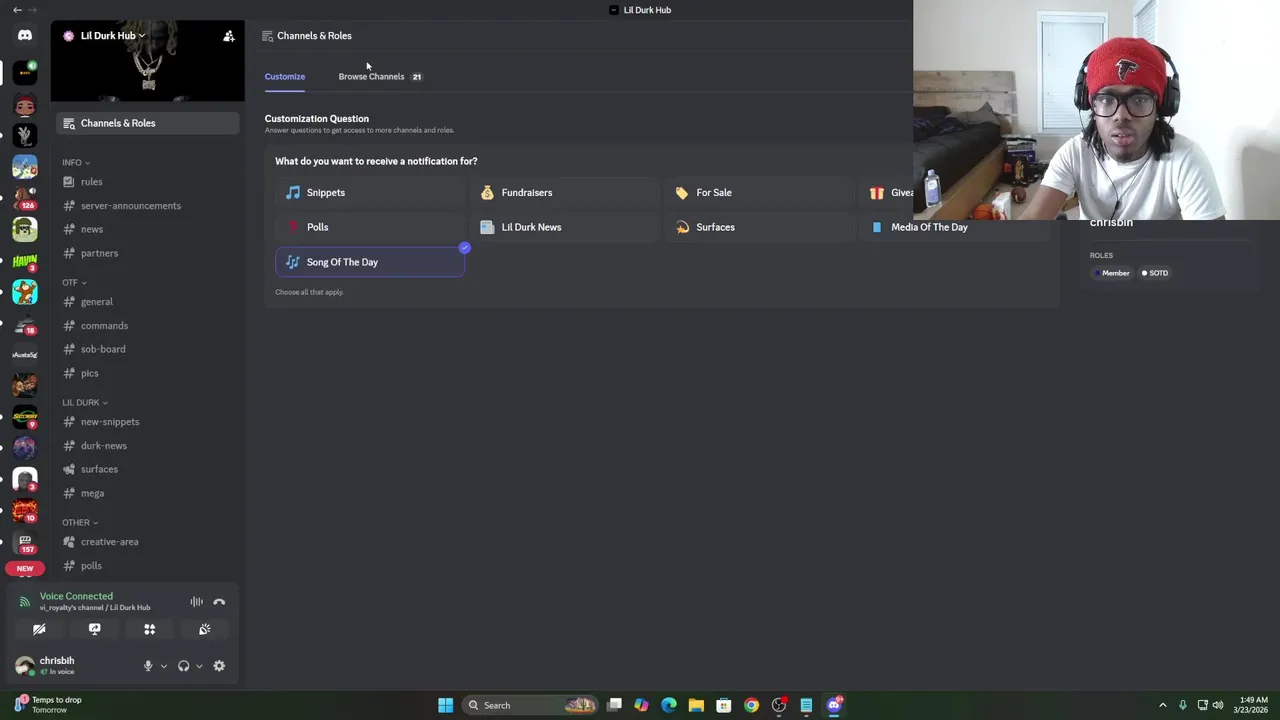Collapse the OTHER channel category
The image size is (1280, 720).
[x=80, y=522]
